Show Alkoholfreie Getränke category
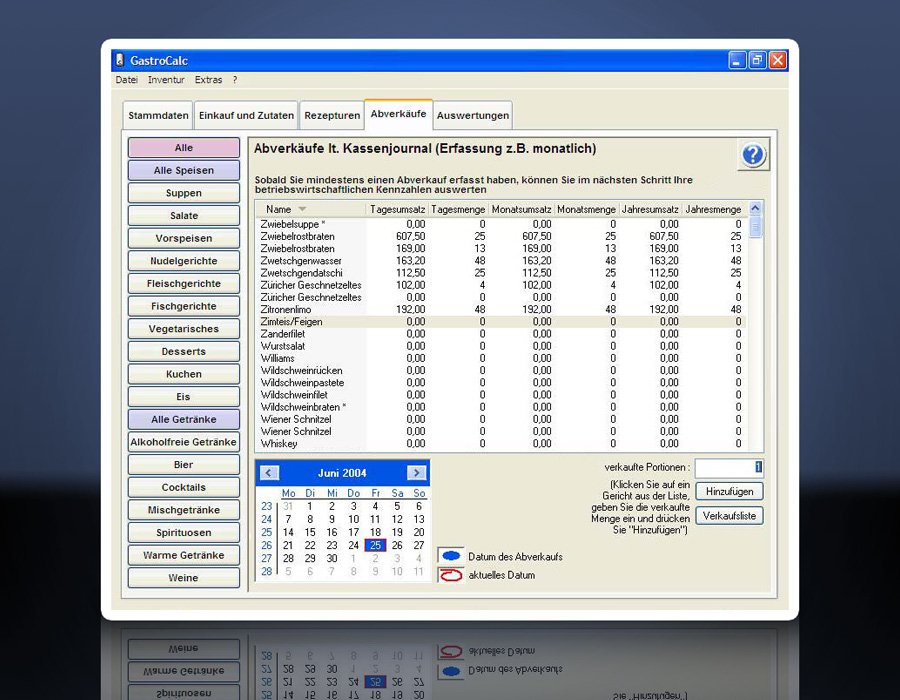The width and height of the screenshot is (900, 700). (x=184, y=442)
